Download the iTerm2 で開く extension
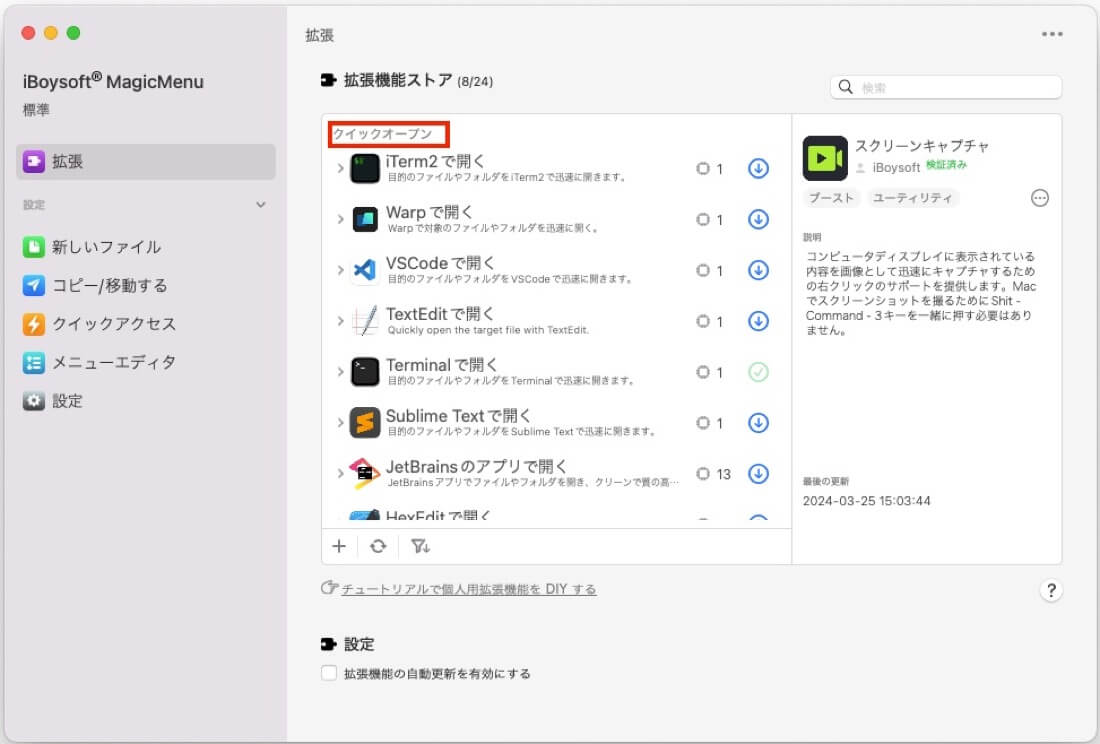Image resolution: width=1100 pixels, height=744 pixels. point(758,168)
